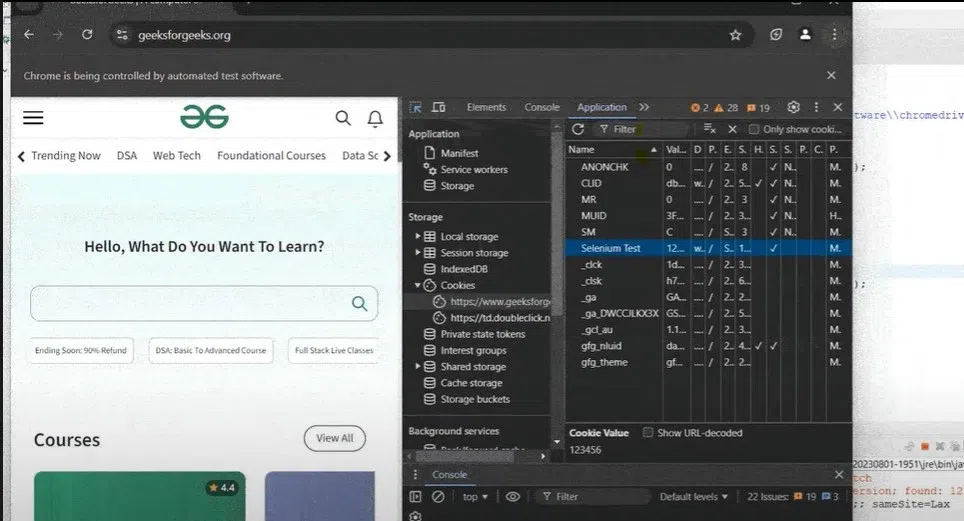The height and width of the screenshot is (521, 964).
Task: Collapse the Cookies tree node
Action: tap(417, 285)
